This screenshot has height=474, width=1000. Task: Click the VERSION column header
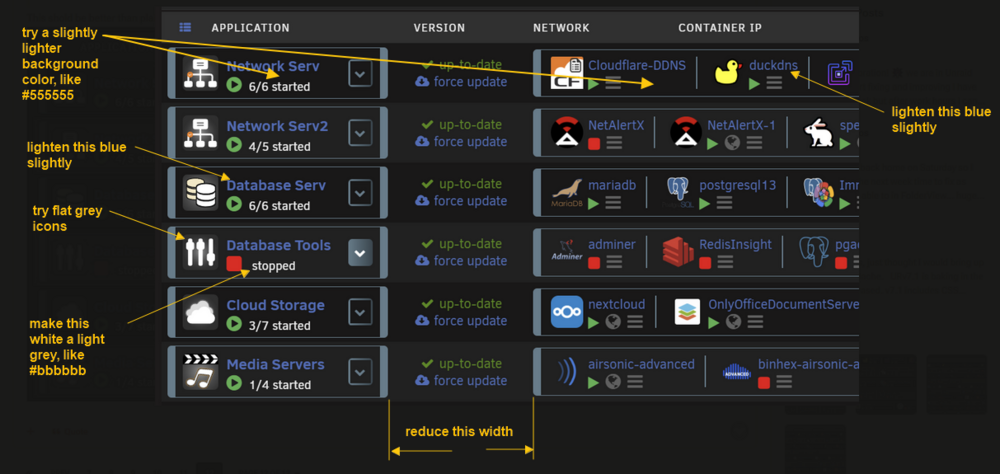pos(439,28)
